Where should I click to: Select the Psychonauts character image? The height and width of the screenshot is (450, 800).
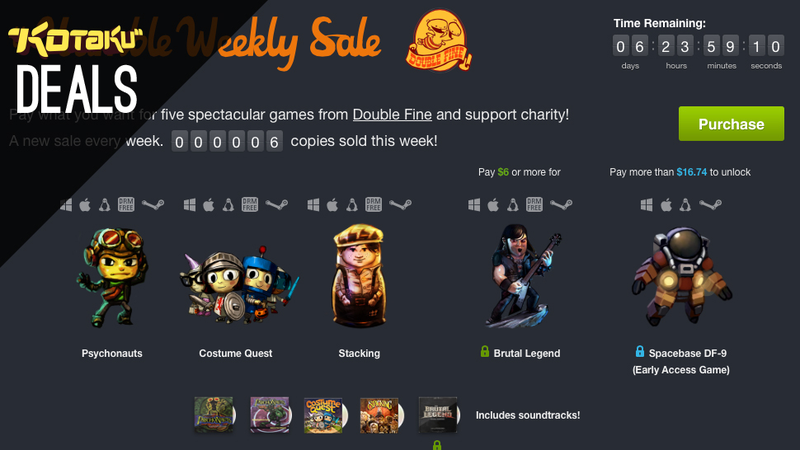pyautogui.click(x=113, y=277)
